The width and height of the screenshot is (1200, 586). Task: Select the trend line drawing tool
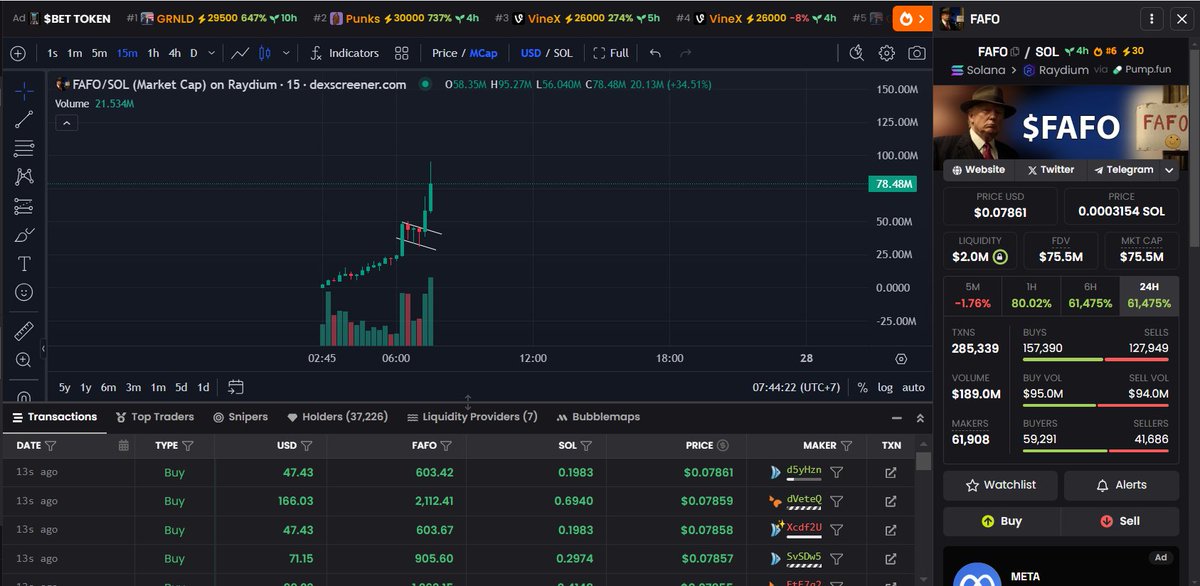click(24, 120)
